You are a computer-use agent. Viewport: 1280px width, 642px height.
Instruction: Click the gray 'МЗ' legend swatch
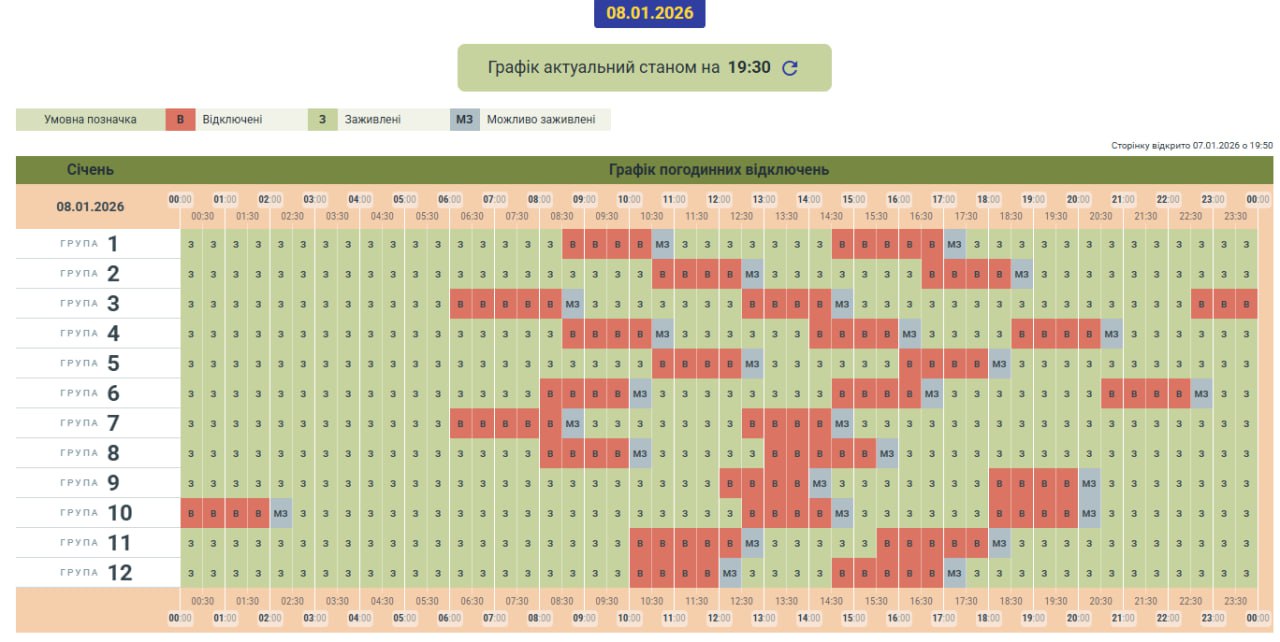click(464, 120)
